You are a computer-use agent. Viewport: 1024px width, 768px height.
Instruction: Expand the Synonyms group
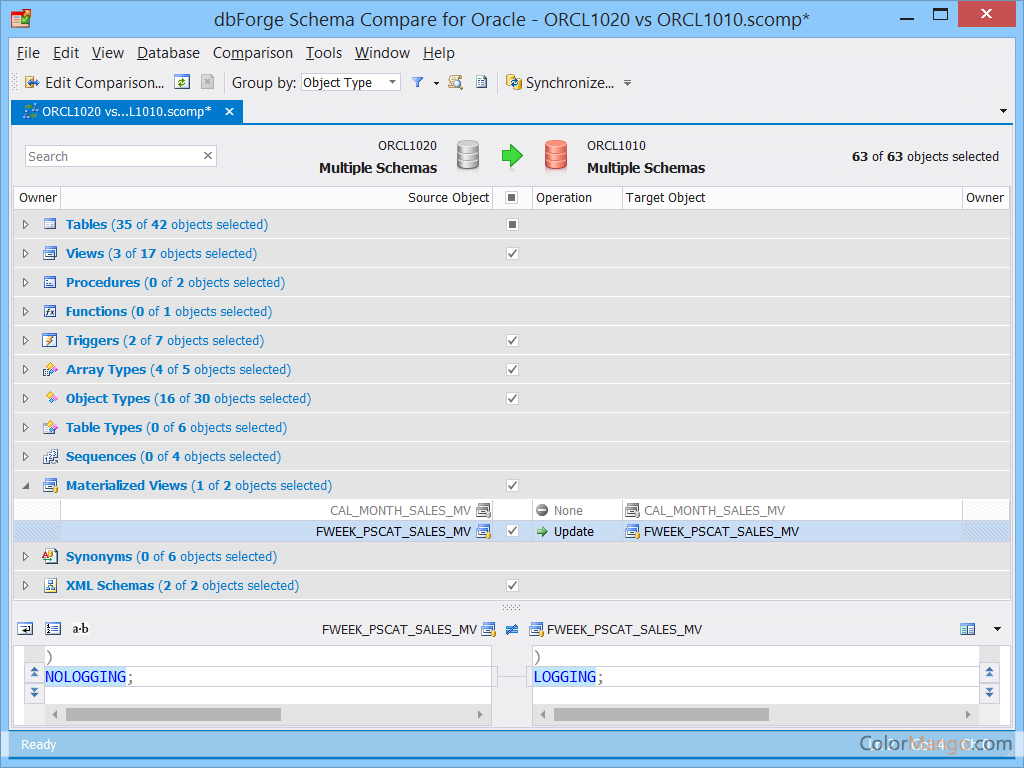[25, 556]
